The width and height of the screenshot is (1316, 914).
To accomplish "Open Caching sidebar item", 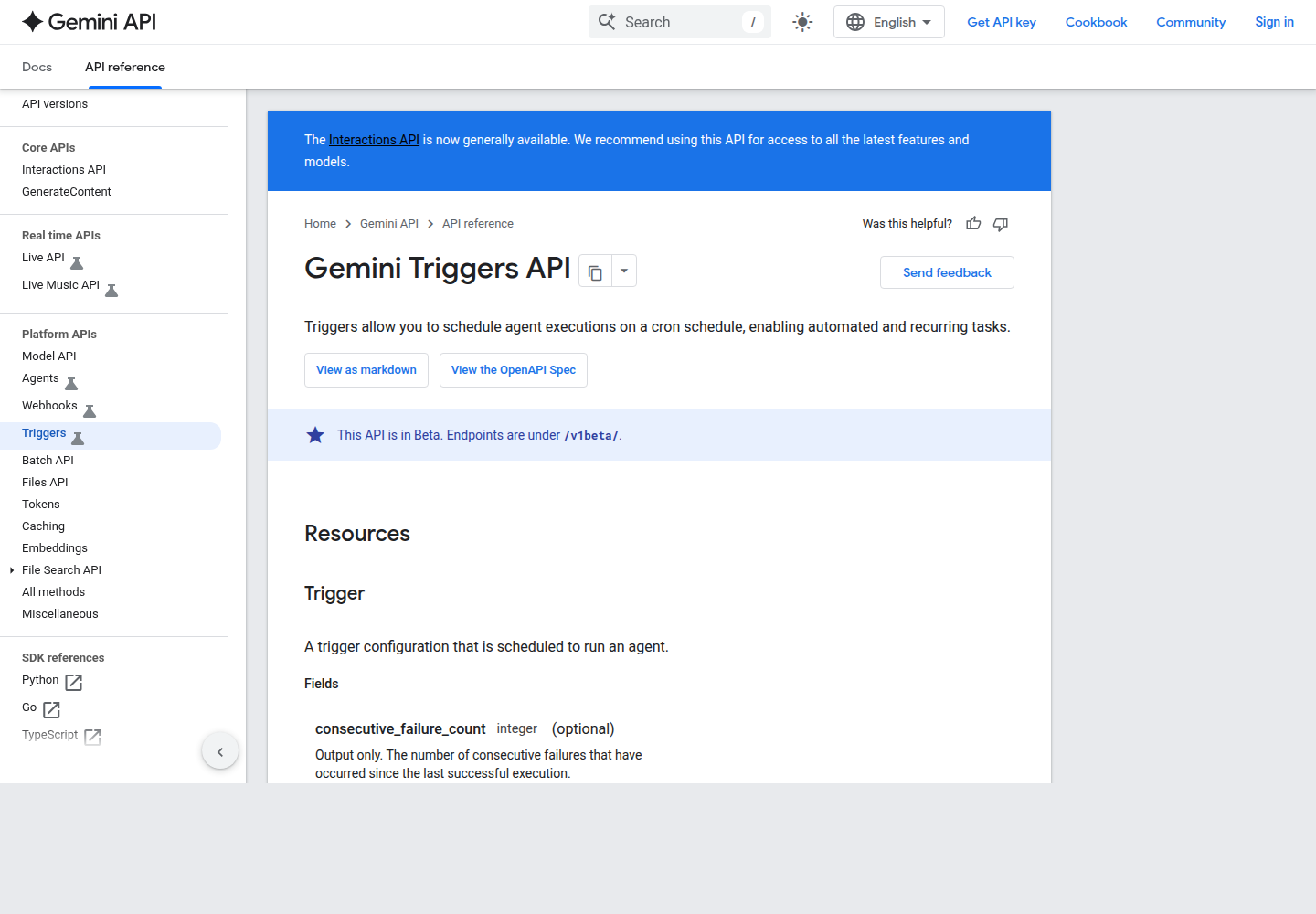I will click(x=43, y=526).
